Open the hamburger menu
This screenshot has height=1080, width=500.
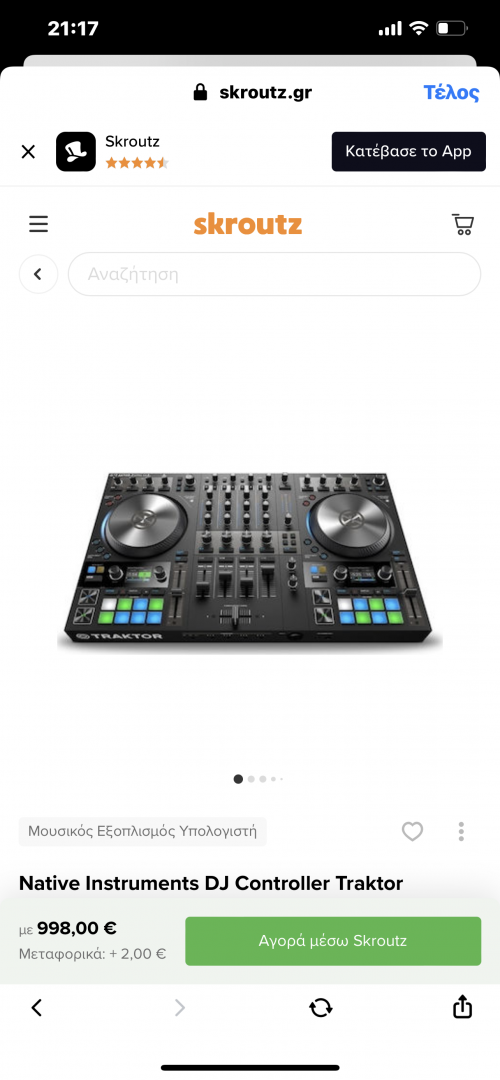pyautogui.click(x=38, y=225)
